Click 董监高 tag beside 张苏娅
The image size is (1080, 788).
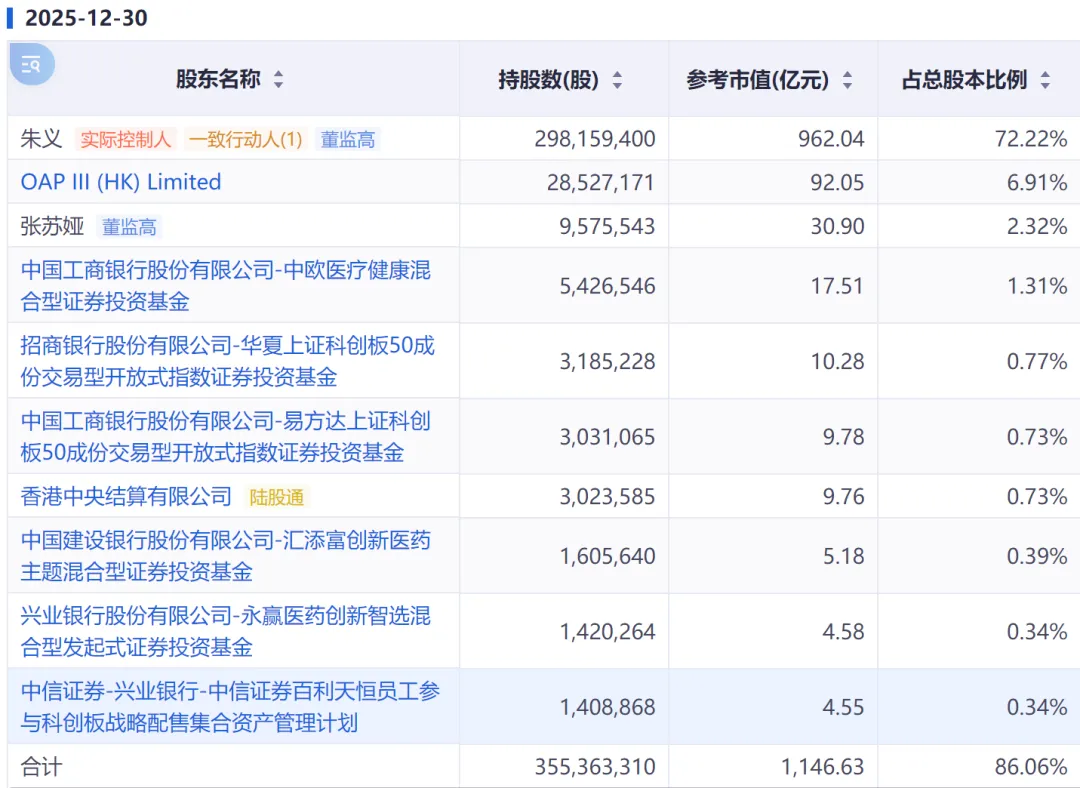129,227
